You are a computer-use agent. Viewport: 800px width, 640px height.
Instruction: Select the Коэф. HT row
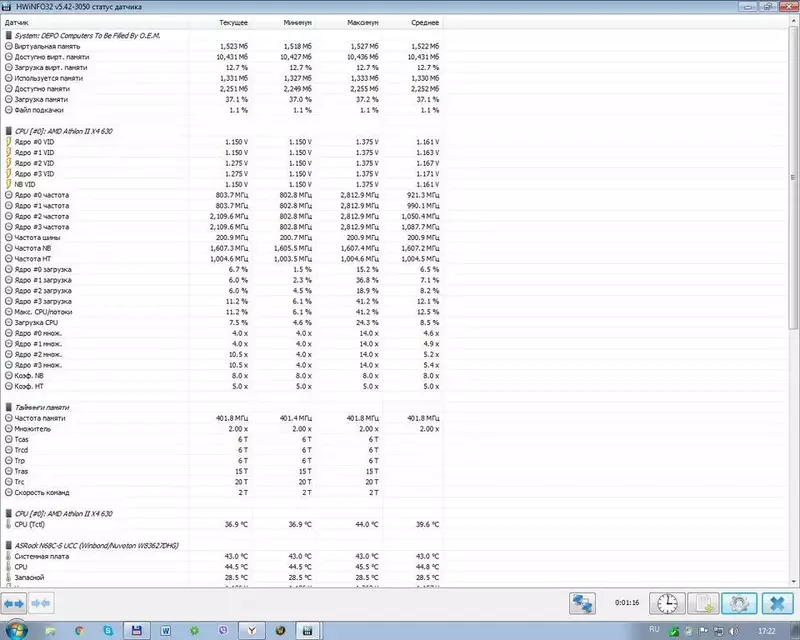pyautogui.click(x=222, y=386)
